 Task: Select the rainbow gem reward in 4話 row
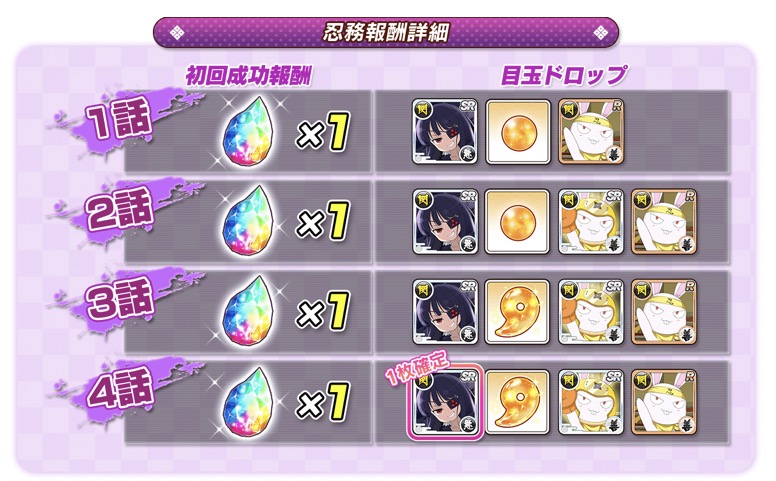click(249, 402)
